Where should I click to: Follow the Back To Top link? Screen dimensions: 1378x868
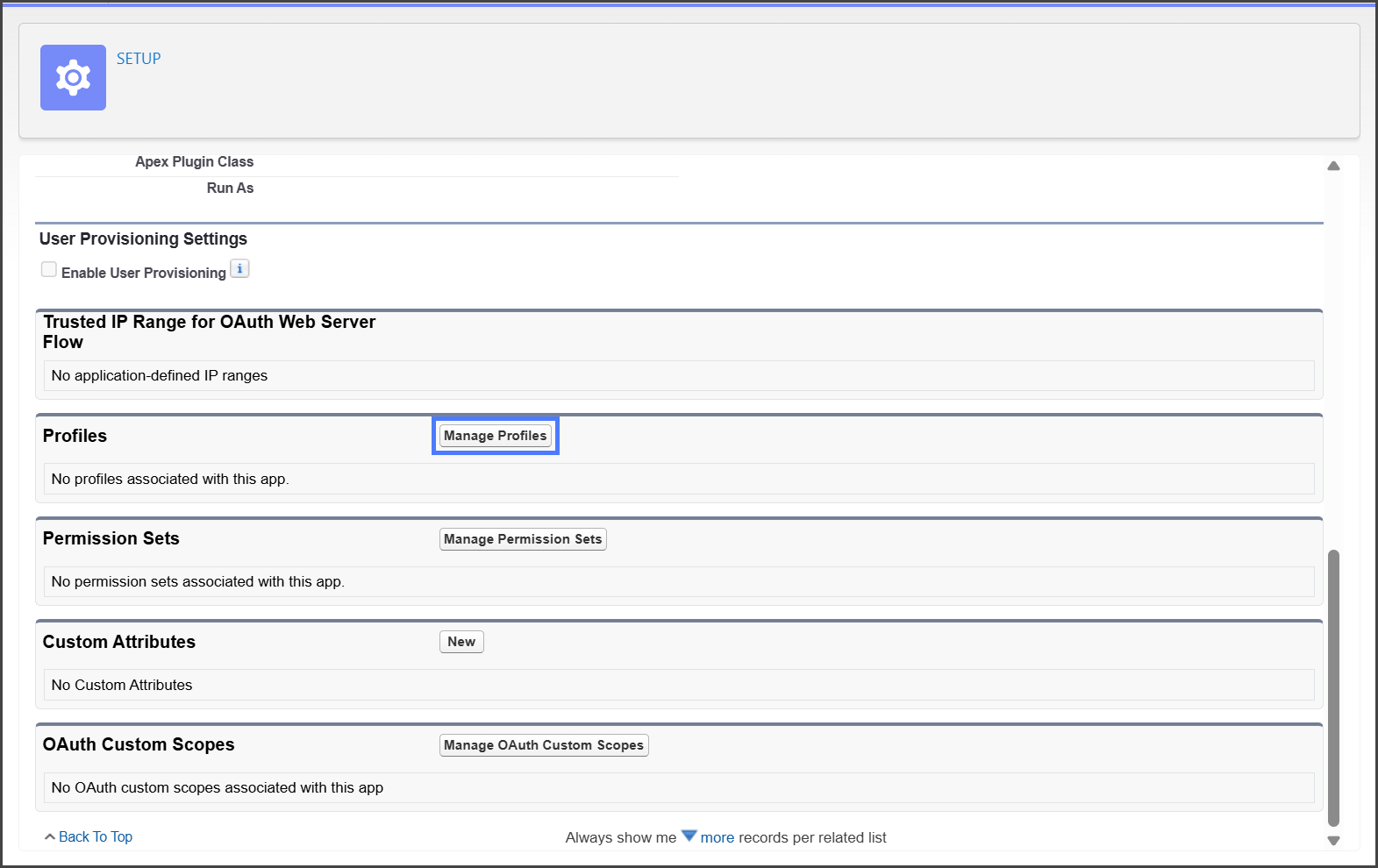tap(95, 836)
